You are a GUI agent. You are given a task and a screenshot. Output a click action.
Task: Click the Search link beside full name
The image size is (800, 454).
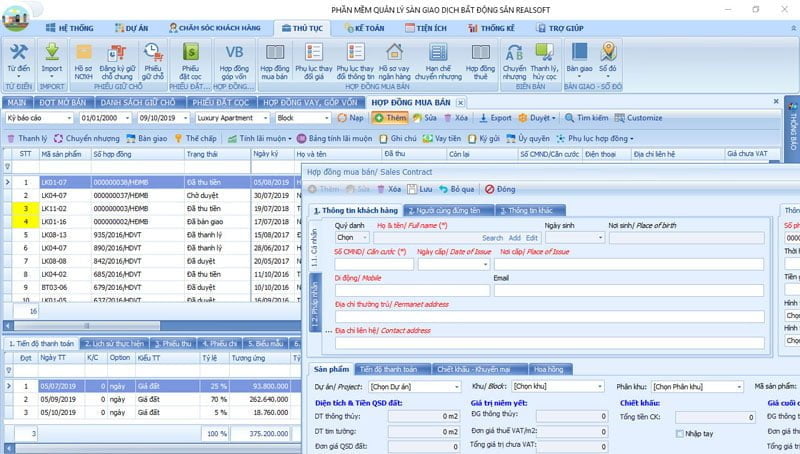[x=492, y=238]
